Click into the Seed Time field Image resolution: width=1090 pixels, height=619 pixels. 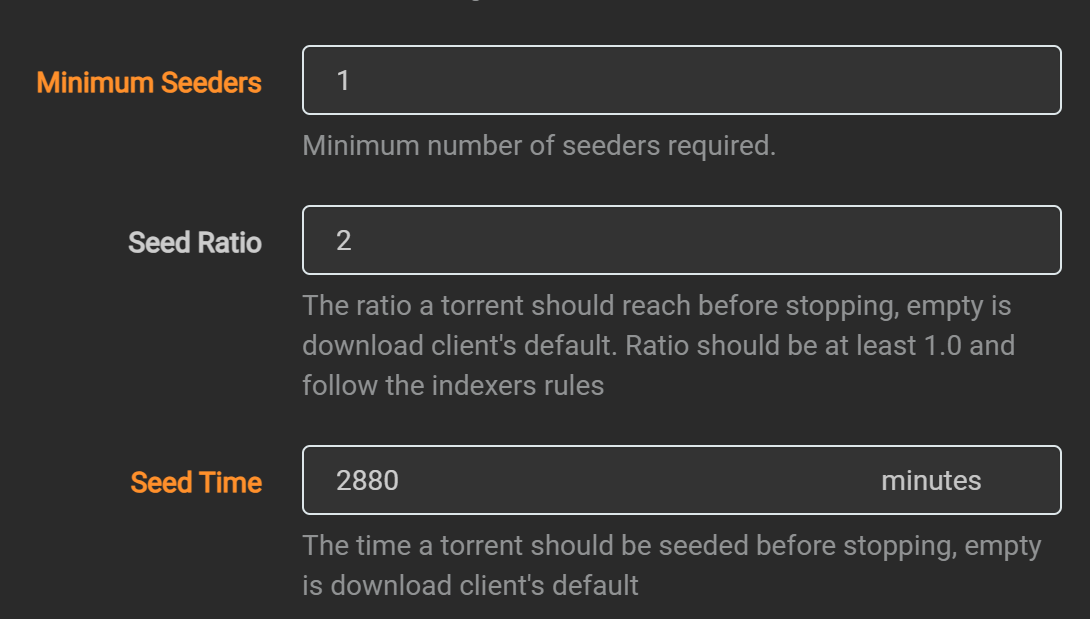click(600, 480)
